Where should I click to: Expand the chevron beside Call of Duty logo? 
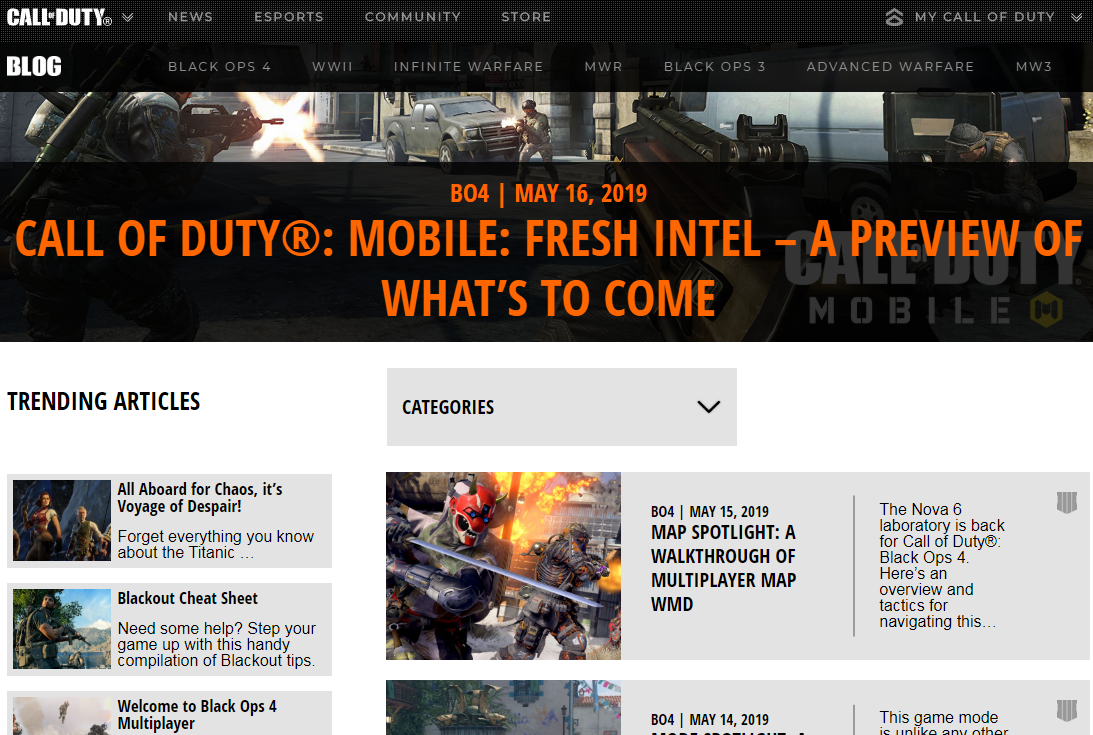128,17
